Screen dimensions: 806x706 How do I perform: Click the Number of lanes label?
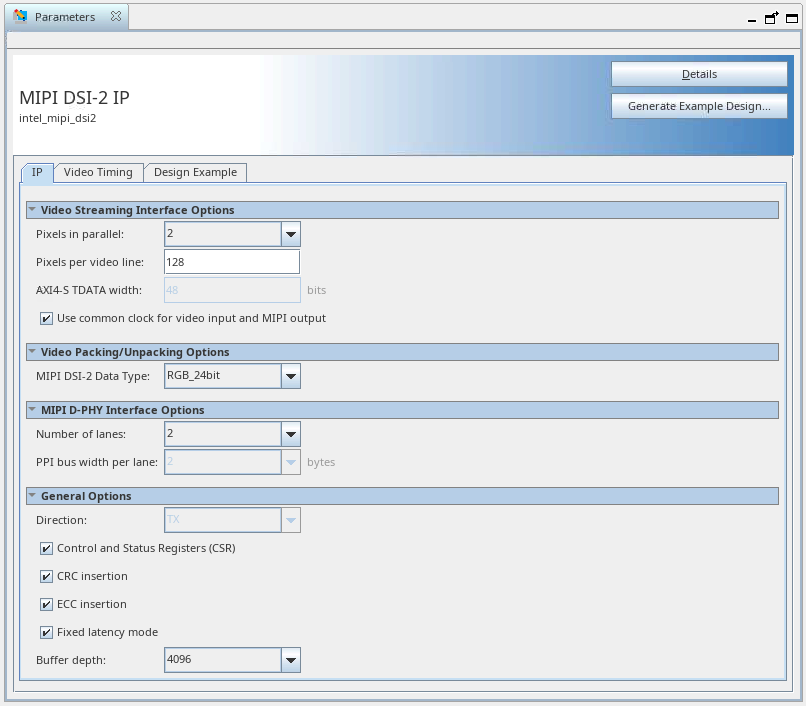click(81, 434)
